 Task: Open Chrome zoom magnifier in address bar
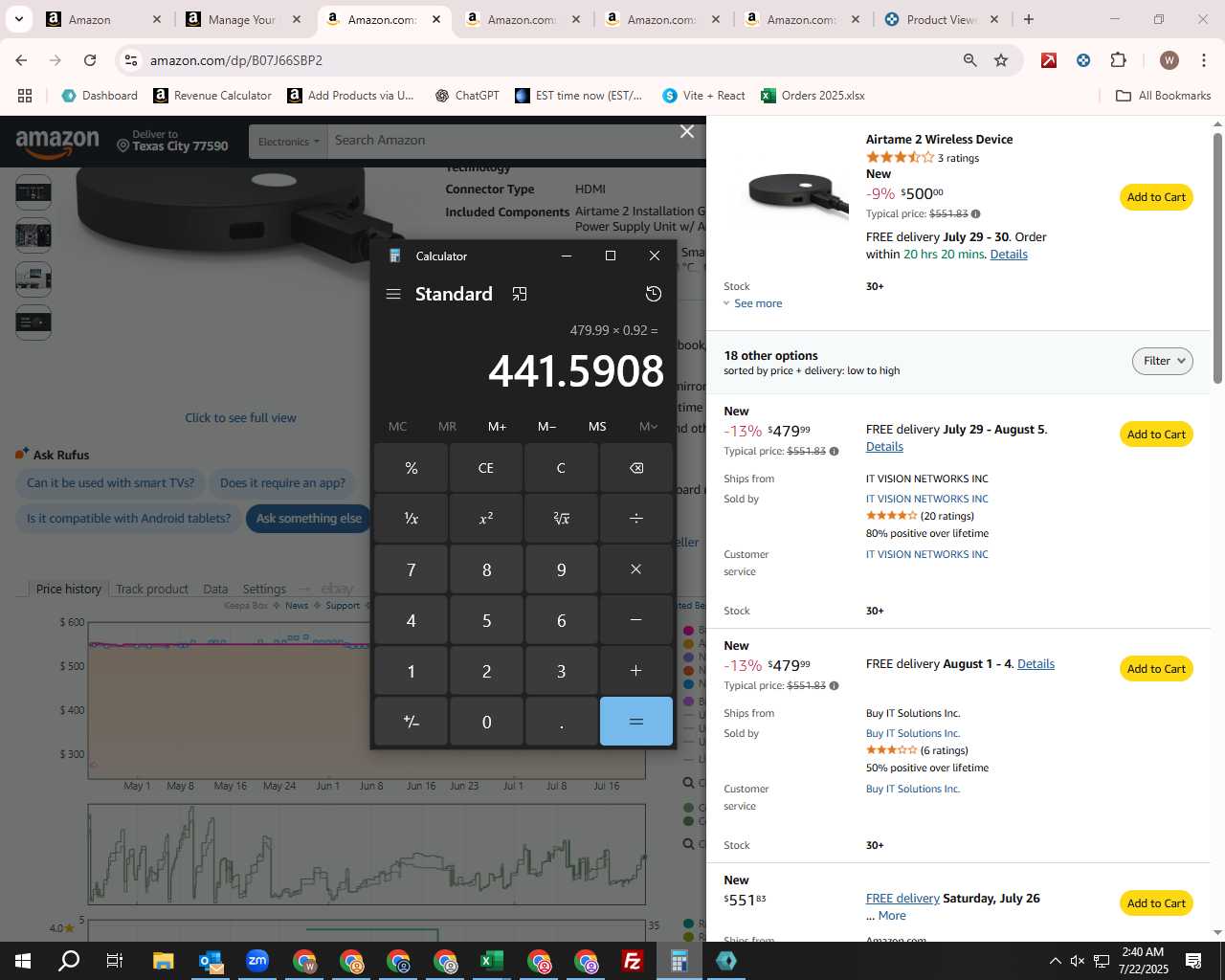(x=970, y=60)
